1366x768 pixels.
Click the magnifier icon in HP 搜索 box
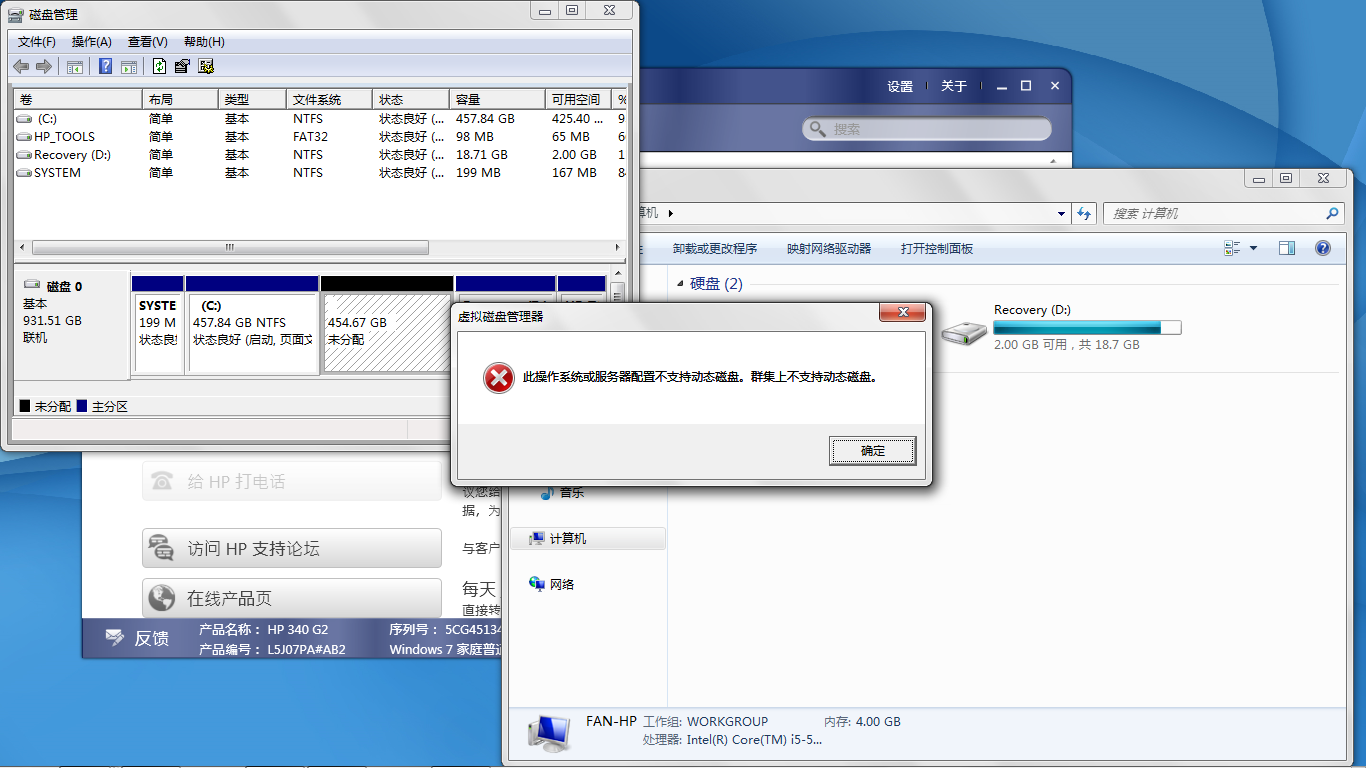point(817,129)
